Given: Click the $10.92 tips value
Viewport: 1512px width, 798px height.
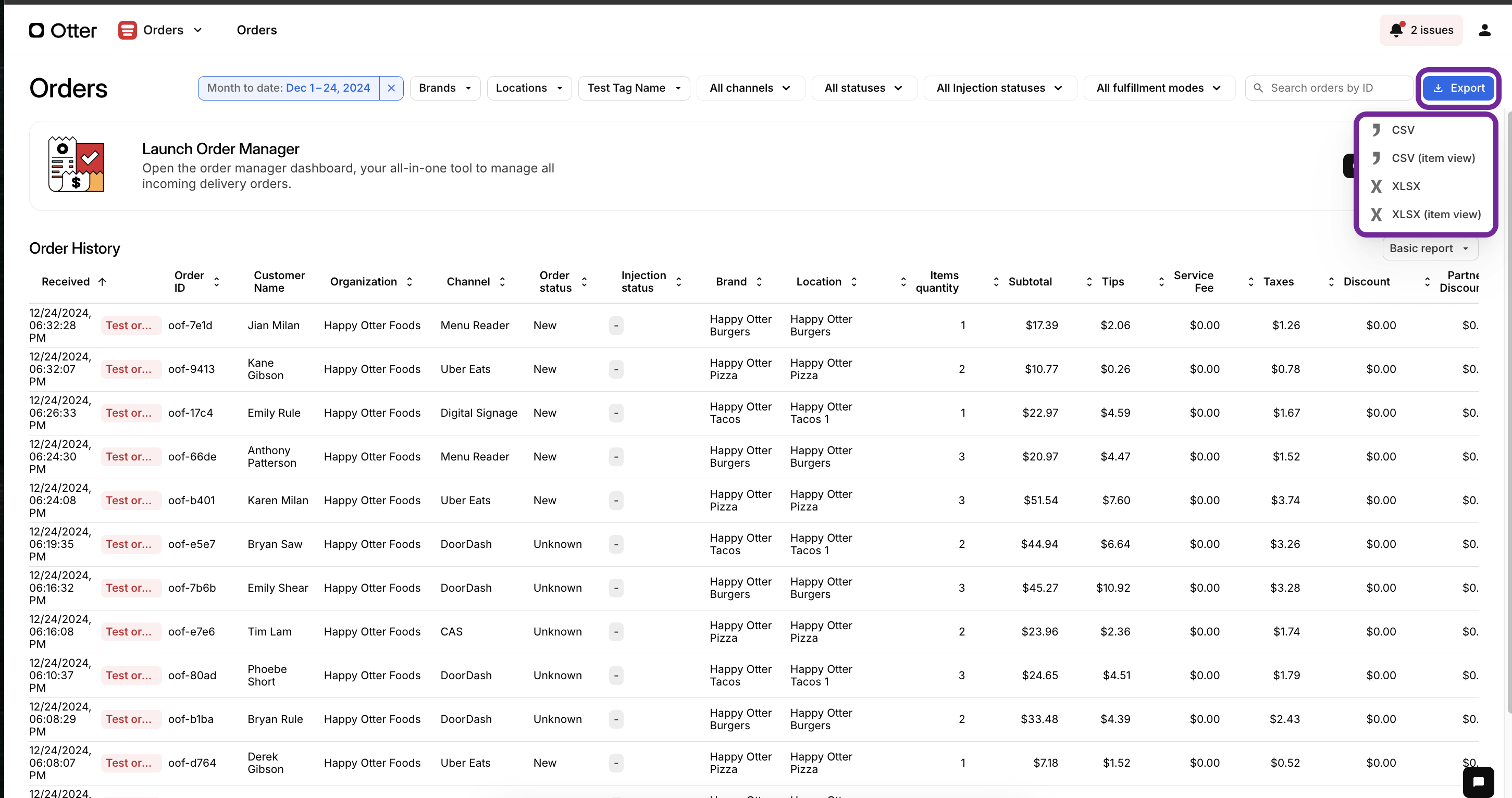Looking at the screenshot, I should (1113, 589).
